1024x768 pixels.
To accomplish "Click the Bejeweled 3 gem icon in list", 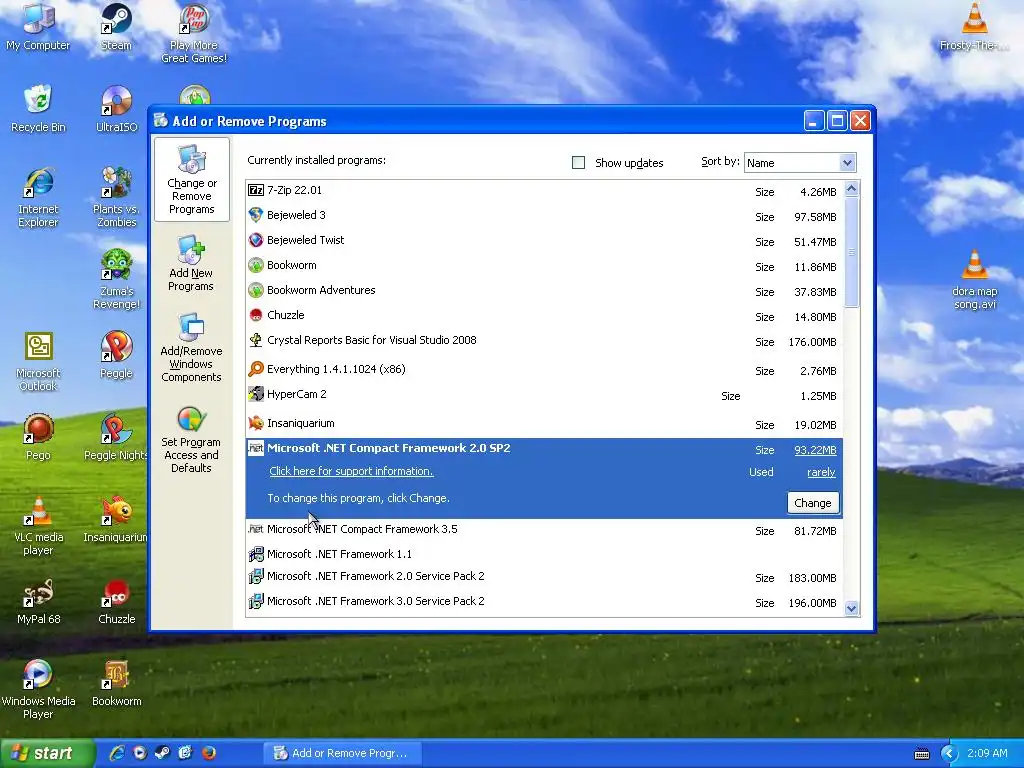I will click(x=256, y=215).
